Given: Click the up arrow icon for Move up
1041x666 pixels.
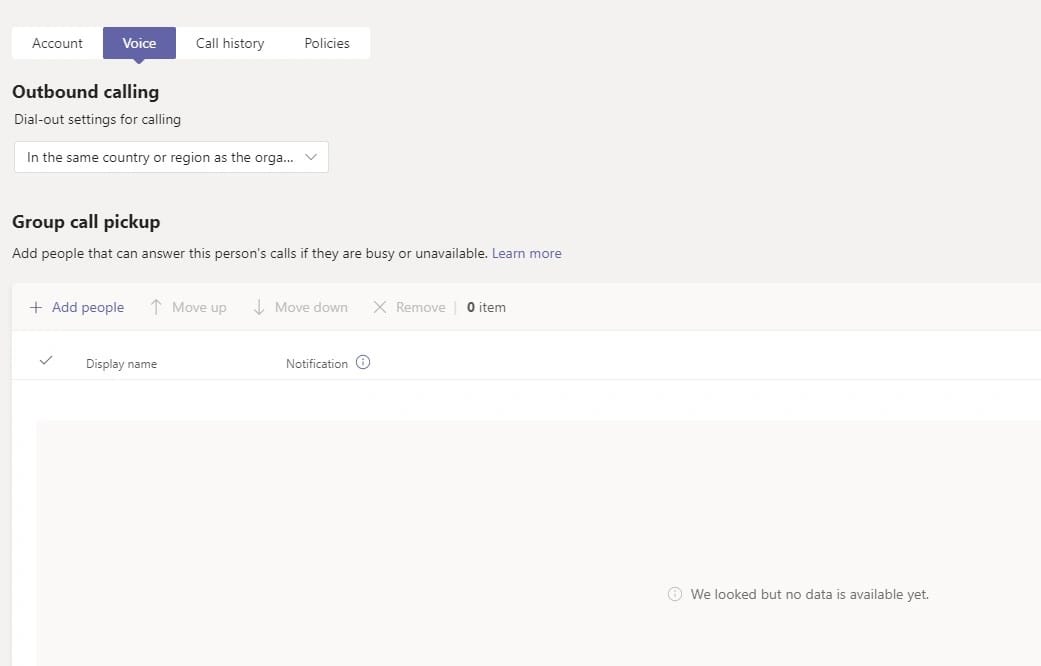Looking at the screenshot, I should coord(156,307).
